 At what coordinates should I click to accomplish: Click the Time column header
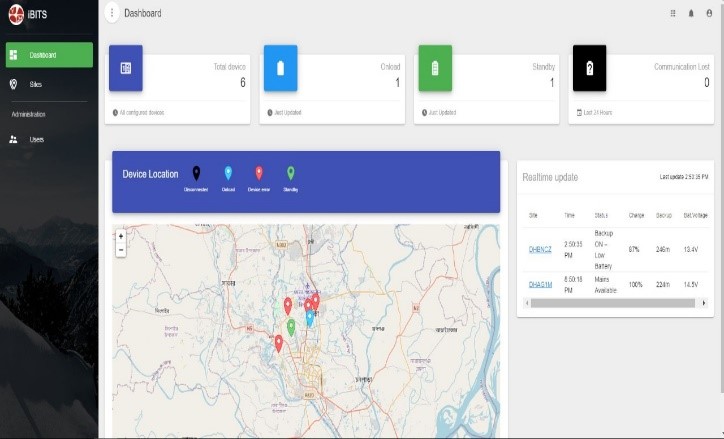(569, 216)
